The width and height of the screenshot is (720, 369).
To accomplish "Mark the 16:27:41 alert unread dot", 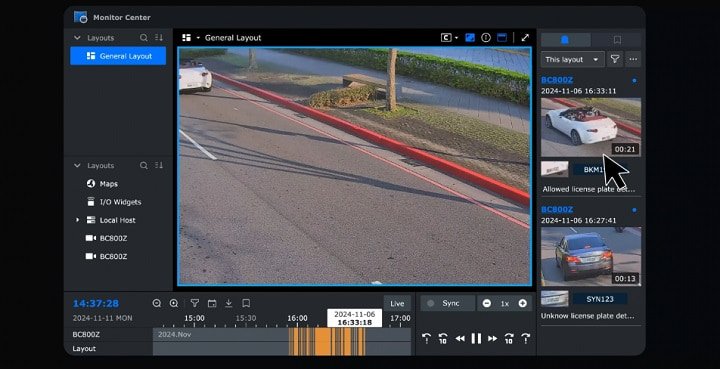I will 634,210.
